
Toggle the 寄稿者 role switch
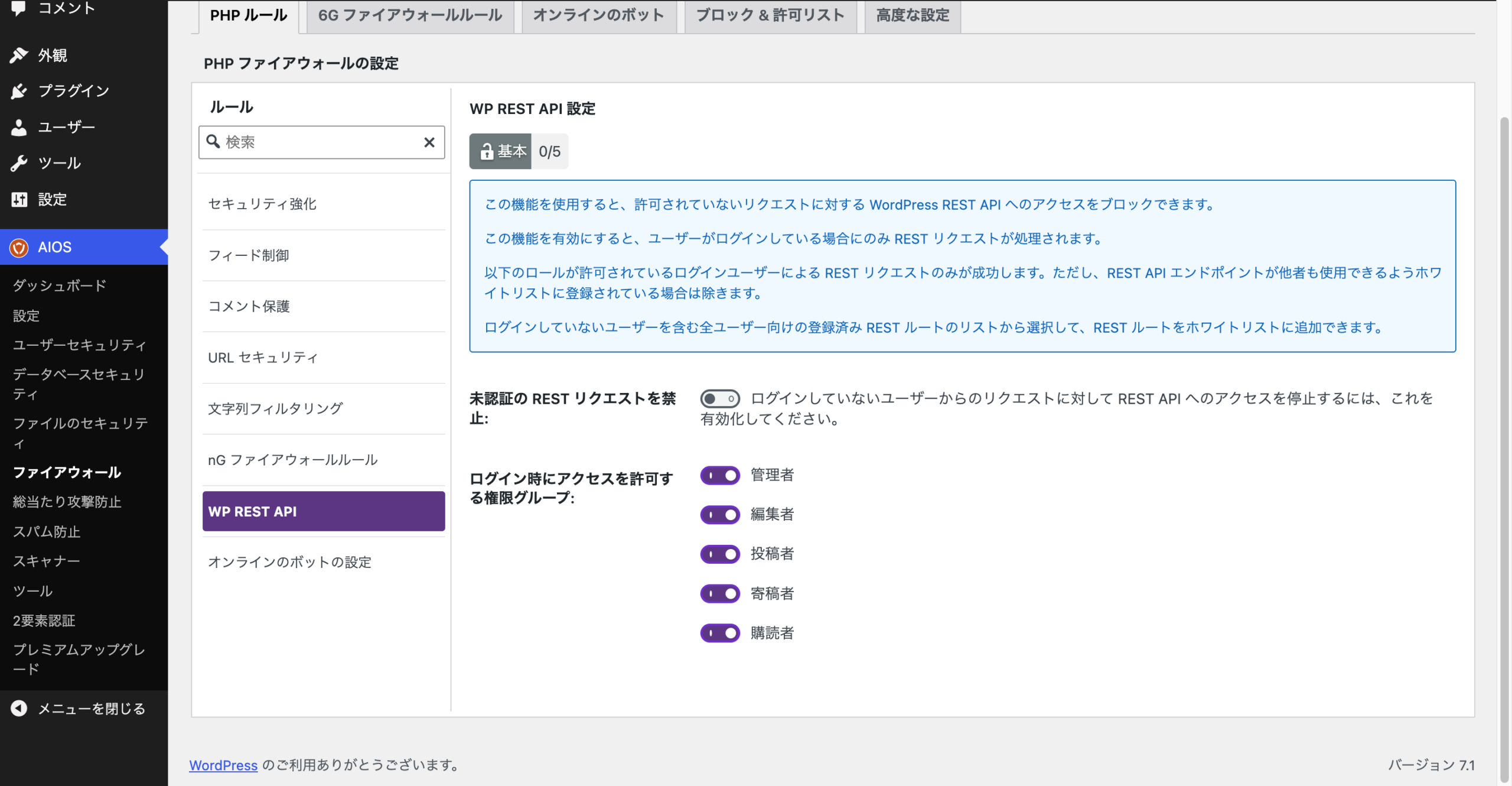click(719, 593)
